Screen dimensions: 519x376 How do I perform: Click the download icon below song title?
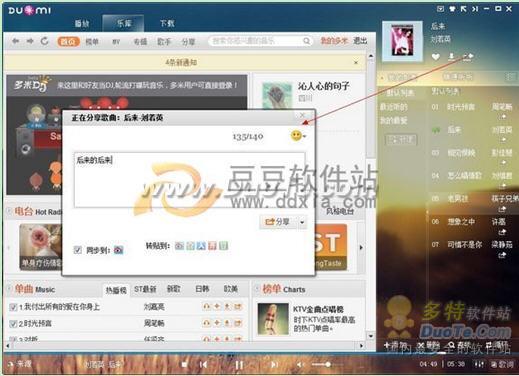[451, 56]
